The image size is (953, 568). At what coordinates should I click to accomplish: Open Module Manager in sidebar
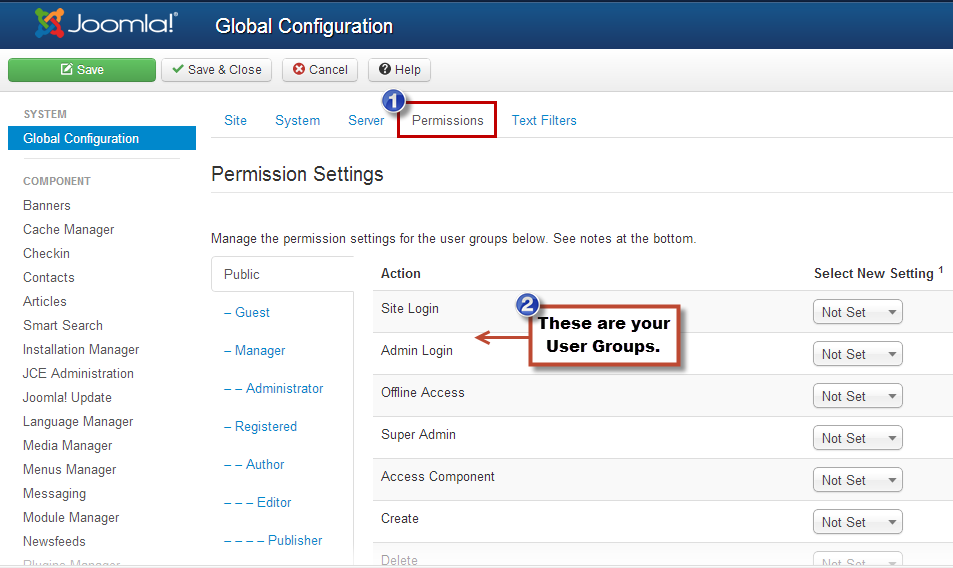pos(71,518)
